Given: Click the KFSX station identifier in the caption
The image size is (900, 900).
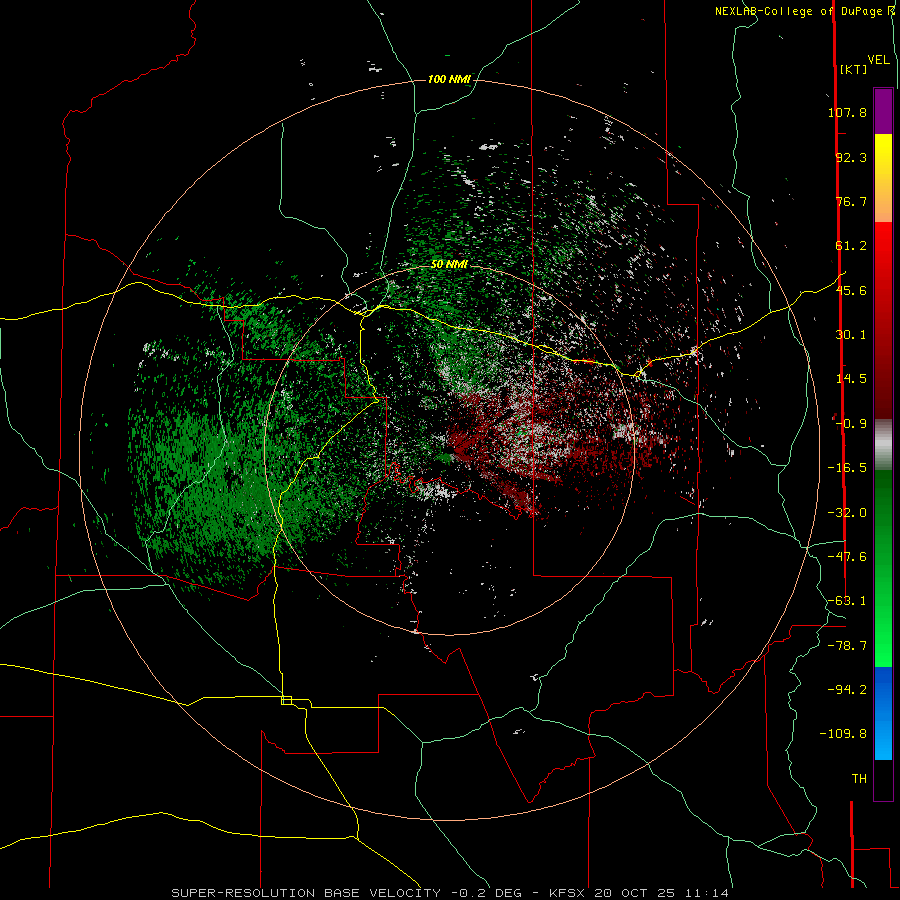Looking at the screenshot, I should pos(569,893).
